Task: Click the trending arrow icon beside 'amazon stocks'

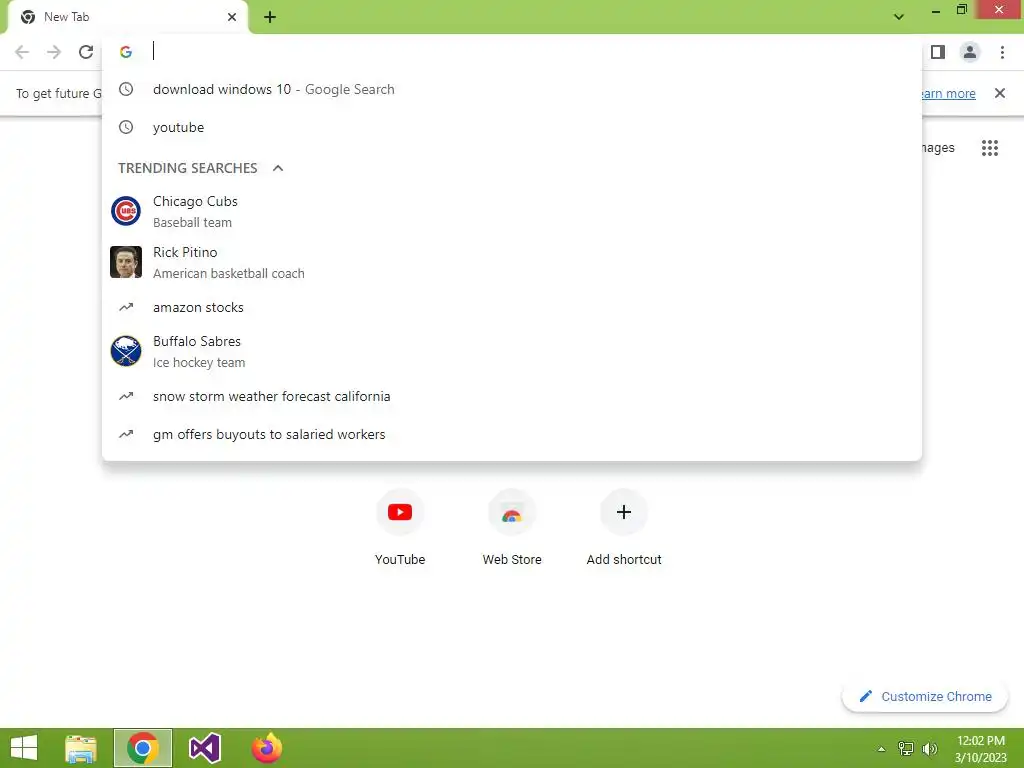Action: tap(126, 307)
